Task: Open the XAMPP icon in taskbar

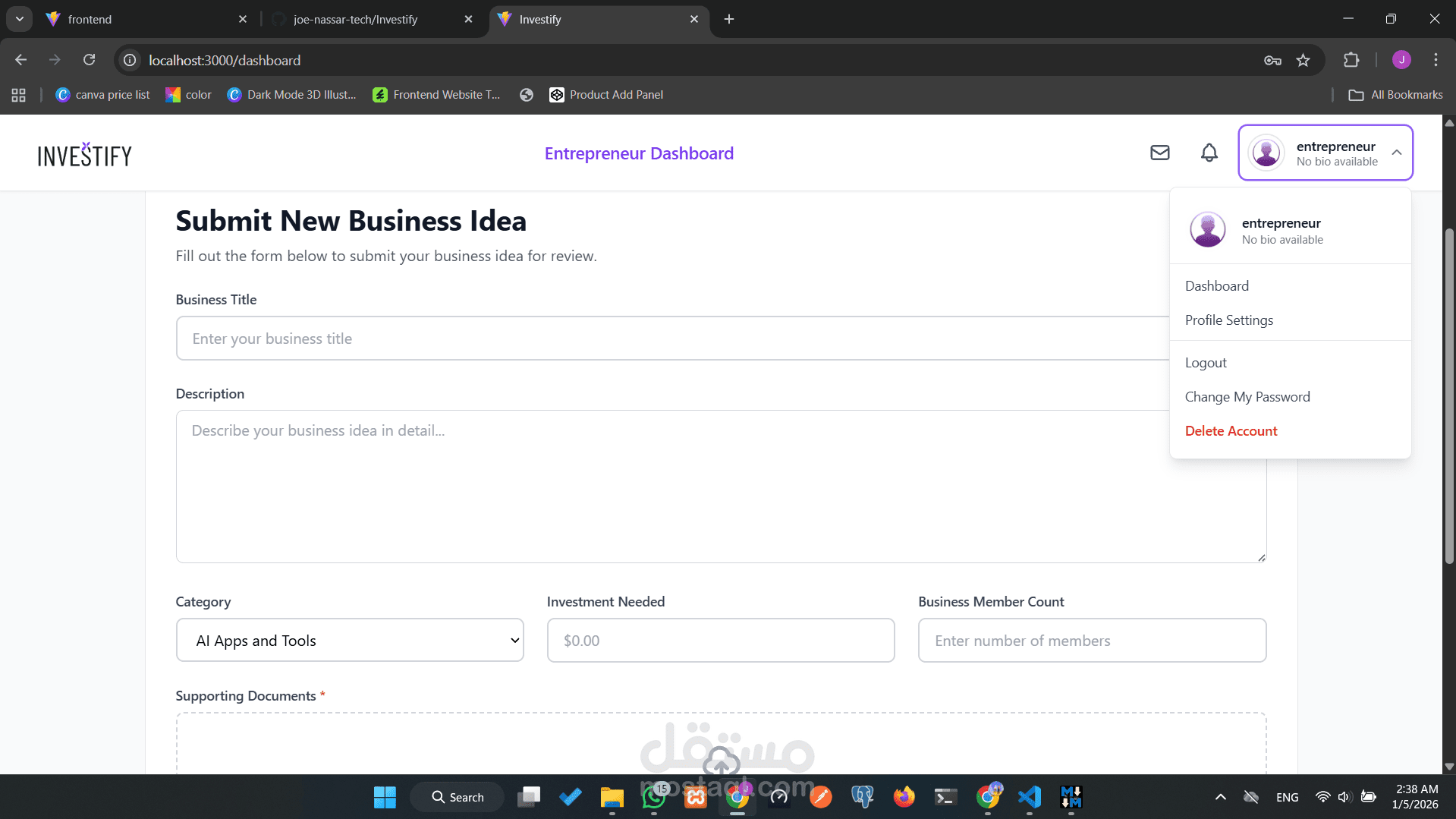Action: pos(695,797)
